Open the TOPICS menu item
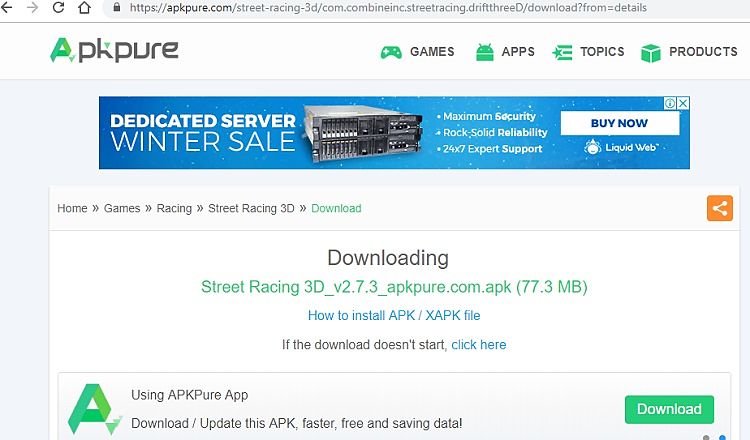 pyautogui.click(x=602, y=52)
